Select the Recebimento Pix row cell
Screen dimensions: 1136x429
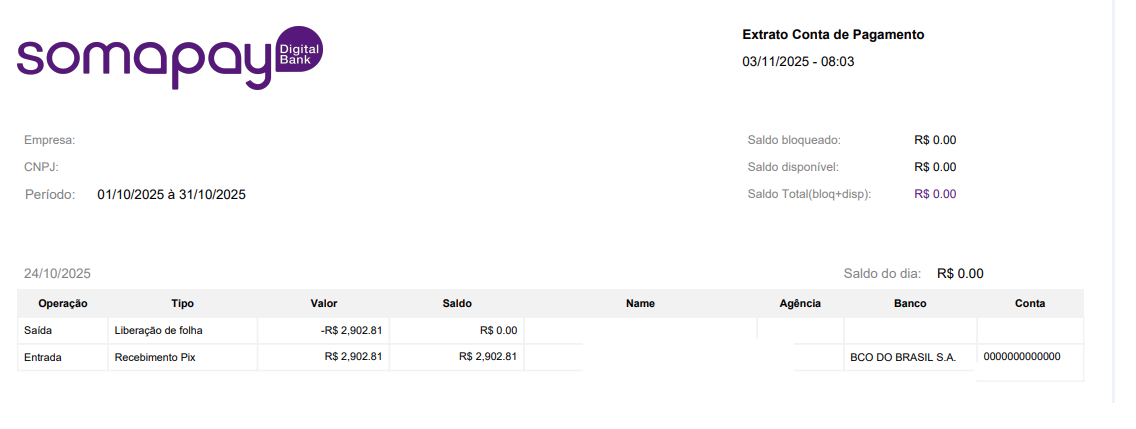183,357
